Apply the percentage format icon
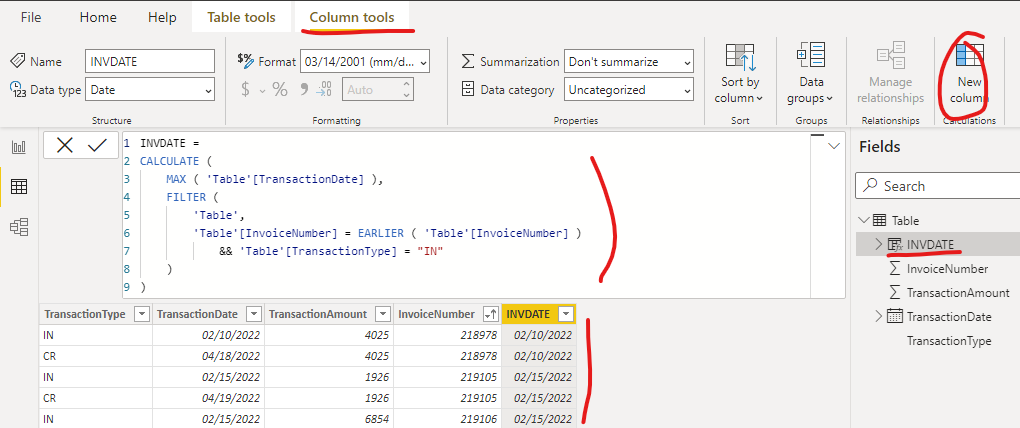 280,90
